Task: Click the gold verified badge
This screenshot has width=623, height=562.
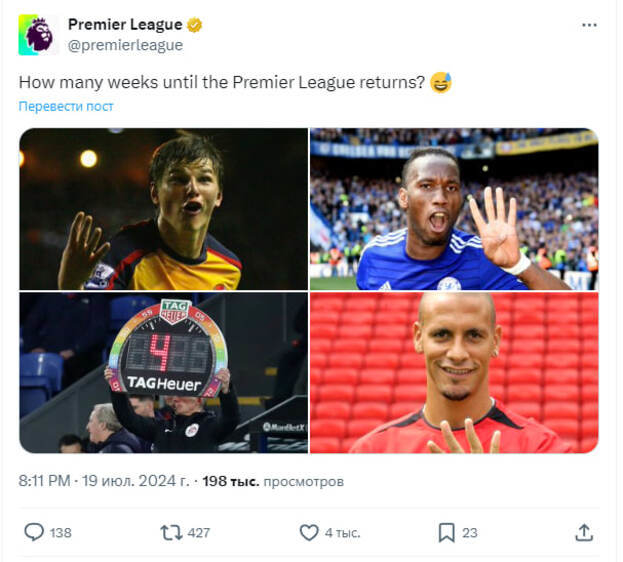Action: 195,25
